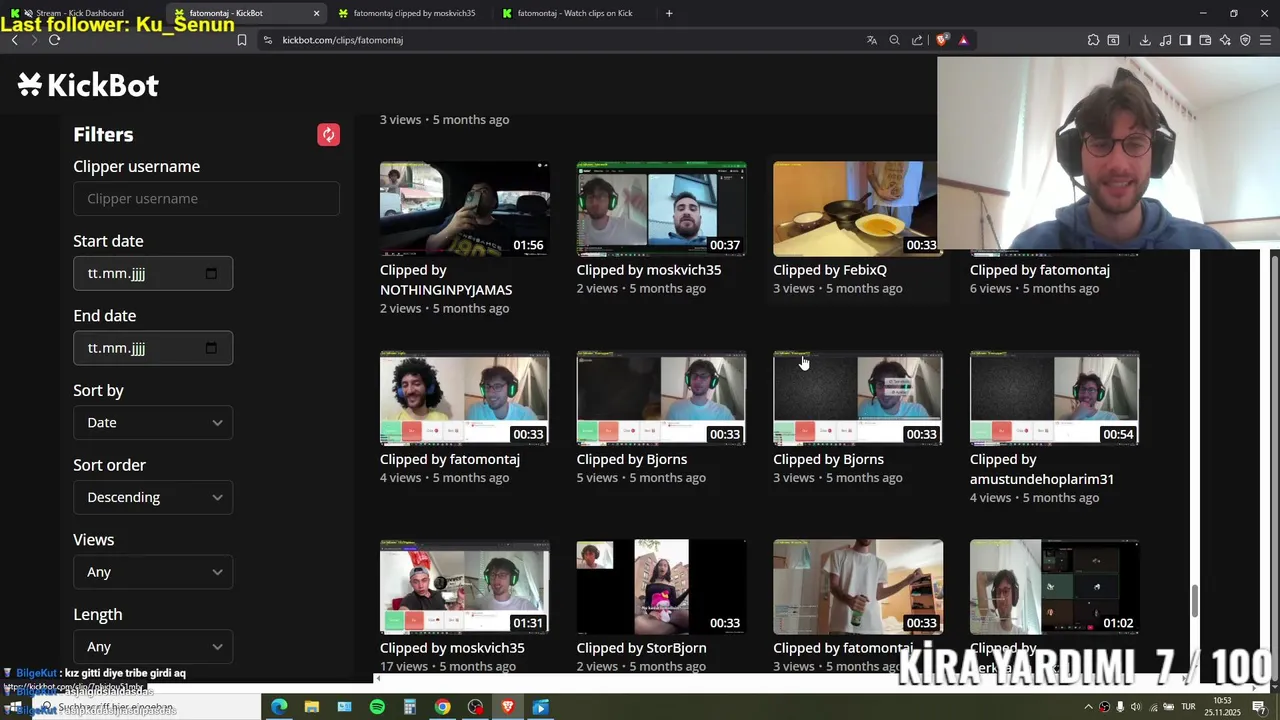The width and height of the screenshot is (1280, 720).
Task: View site information icon in address bar
Action: point(267,40)
